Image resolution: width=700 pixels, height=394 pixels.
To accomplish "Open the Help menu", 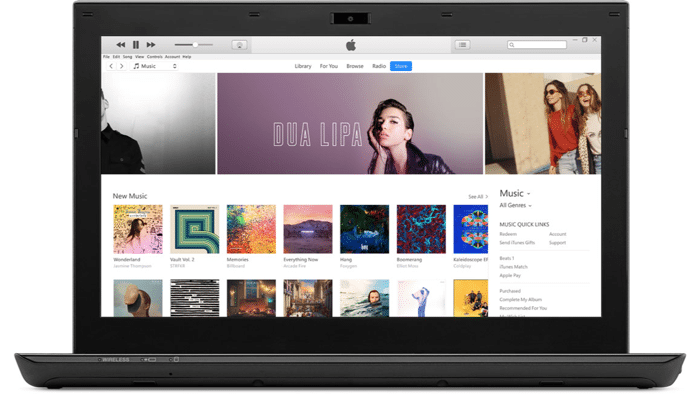I will [x=187, y=57].
